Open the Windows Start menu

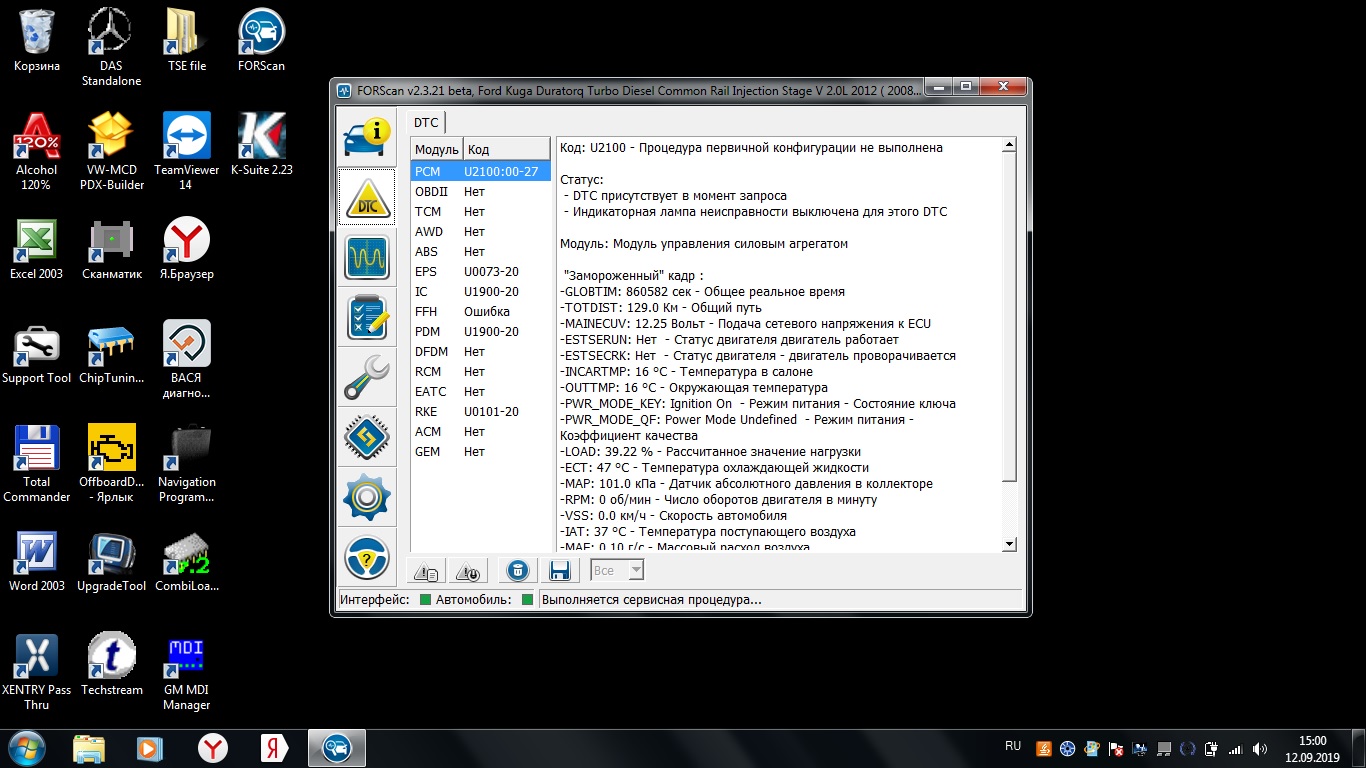[x=27, y=748]
